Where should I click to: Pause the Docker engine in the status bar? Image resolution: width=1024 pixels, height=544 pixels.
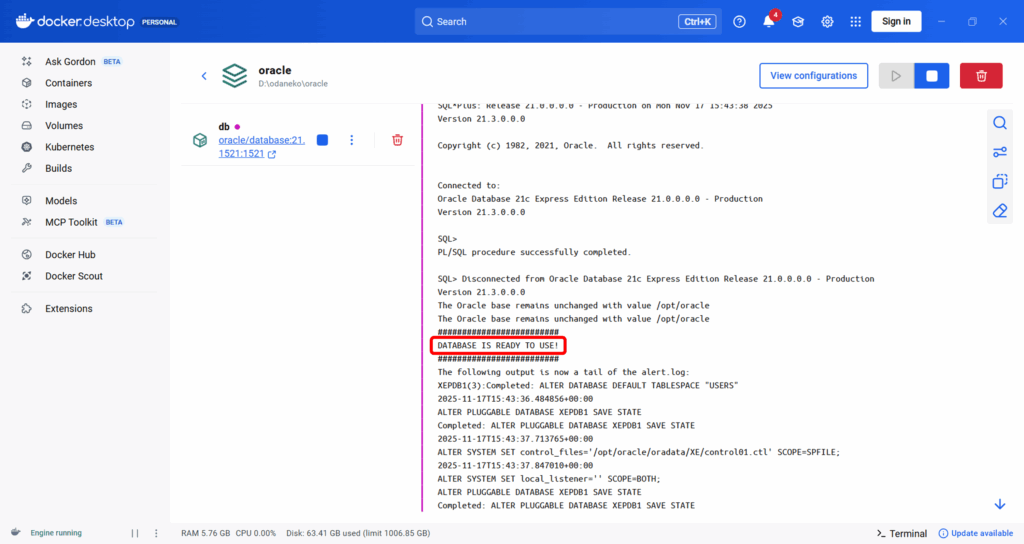[x=135, y=533]
